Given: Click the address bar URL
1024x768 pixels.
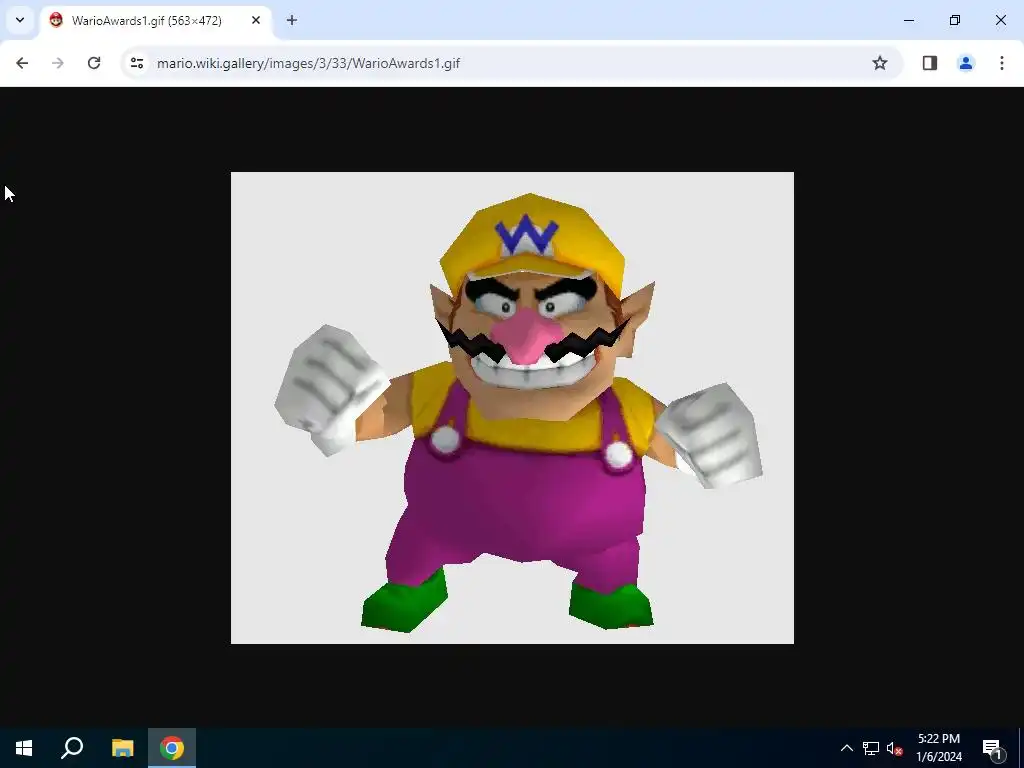Looking at the screenshot, I should point(308,63).
